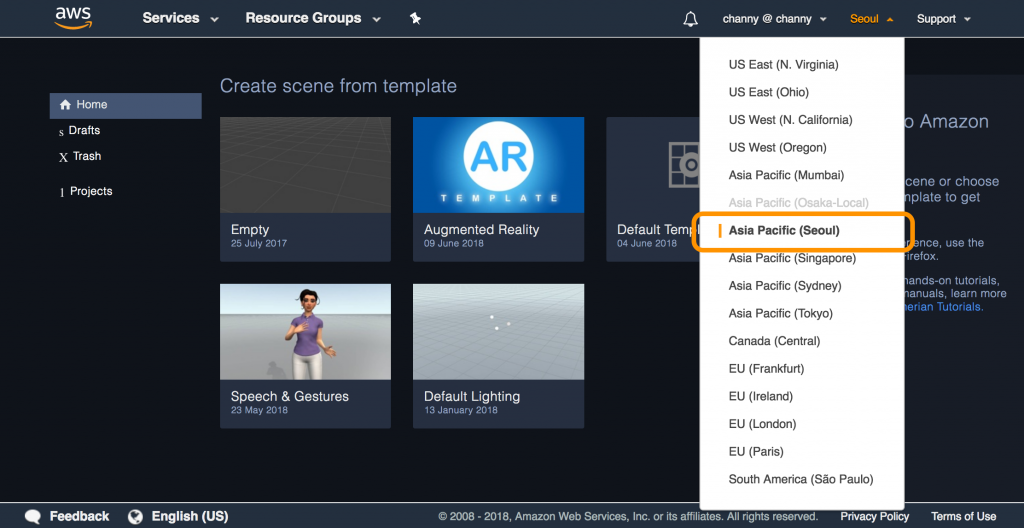Open the Sumerian Tutorials link
This screenshot has height=528, width=1024.
(x=943, y=306)
